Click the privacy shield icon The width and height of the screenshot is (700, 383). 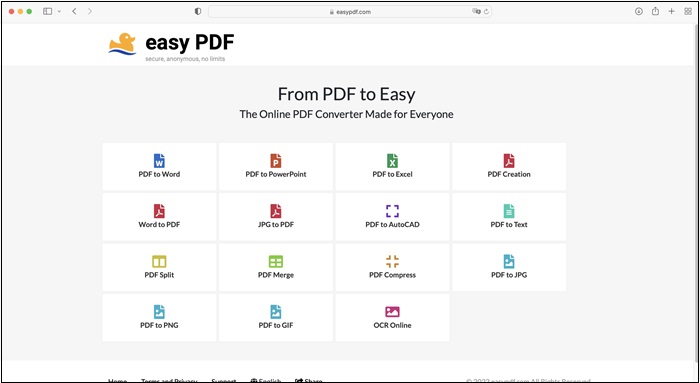click(198, 12)
